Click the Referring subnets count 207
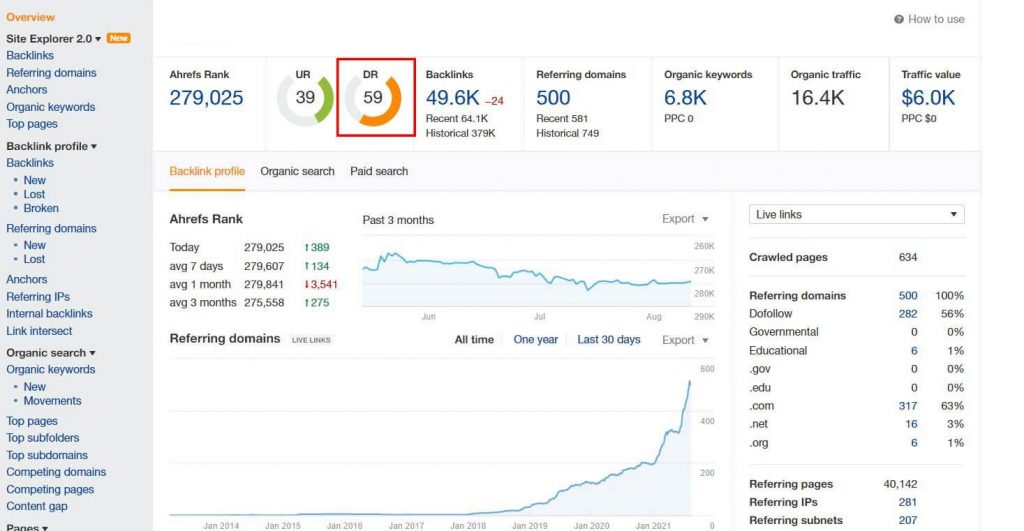Screen dimensions: 1024x531 [x=908, y=521]
